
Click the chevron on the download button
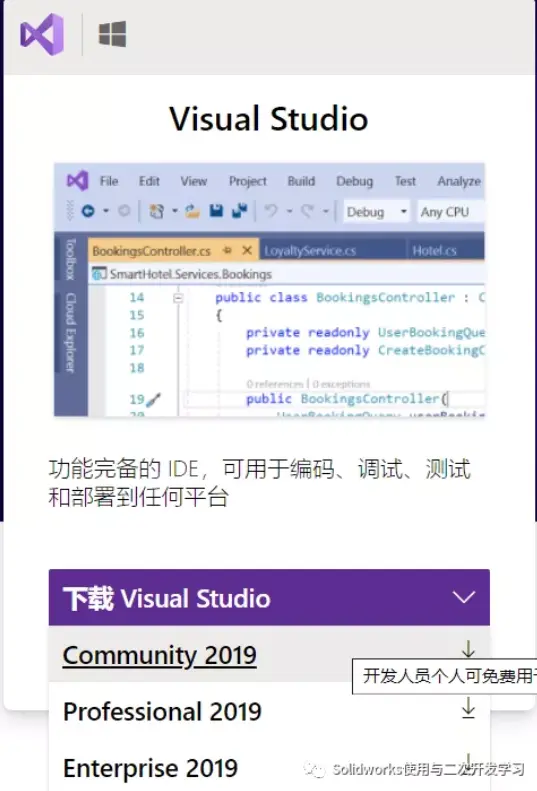click(464, 598)
